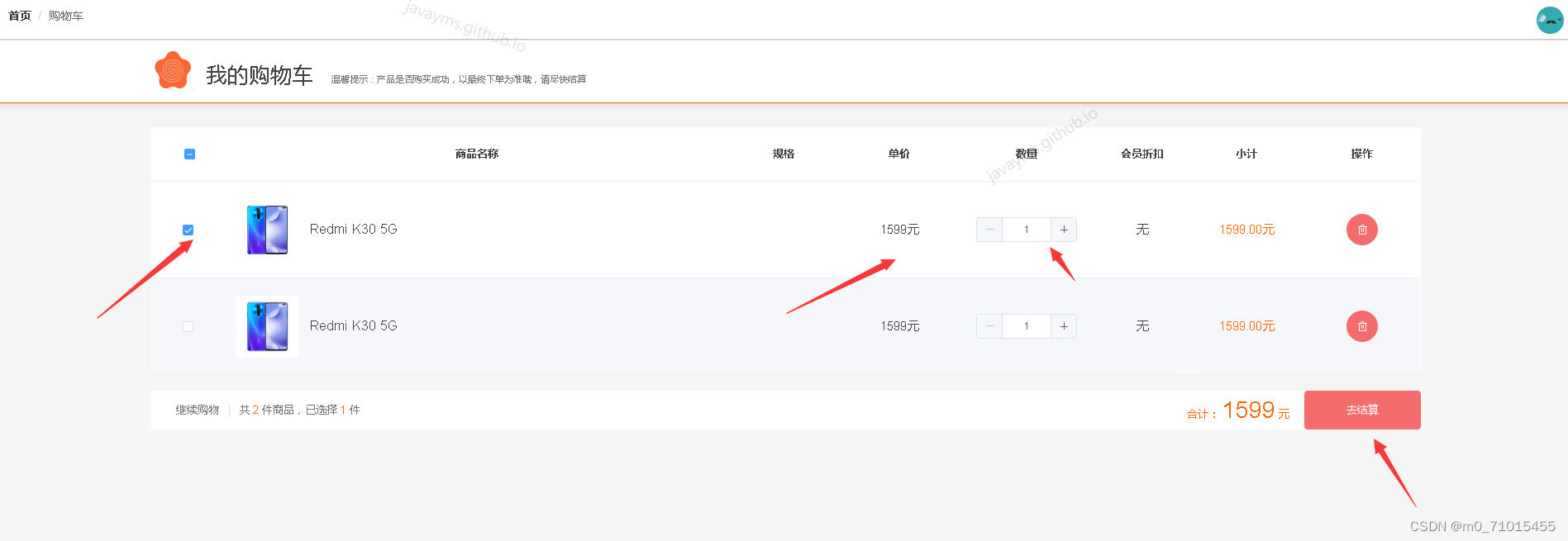Click the 去结算 checkout button
The image size is (1568, 541).
pyautogui.click(x=1362, y=410)
